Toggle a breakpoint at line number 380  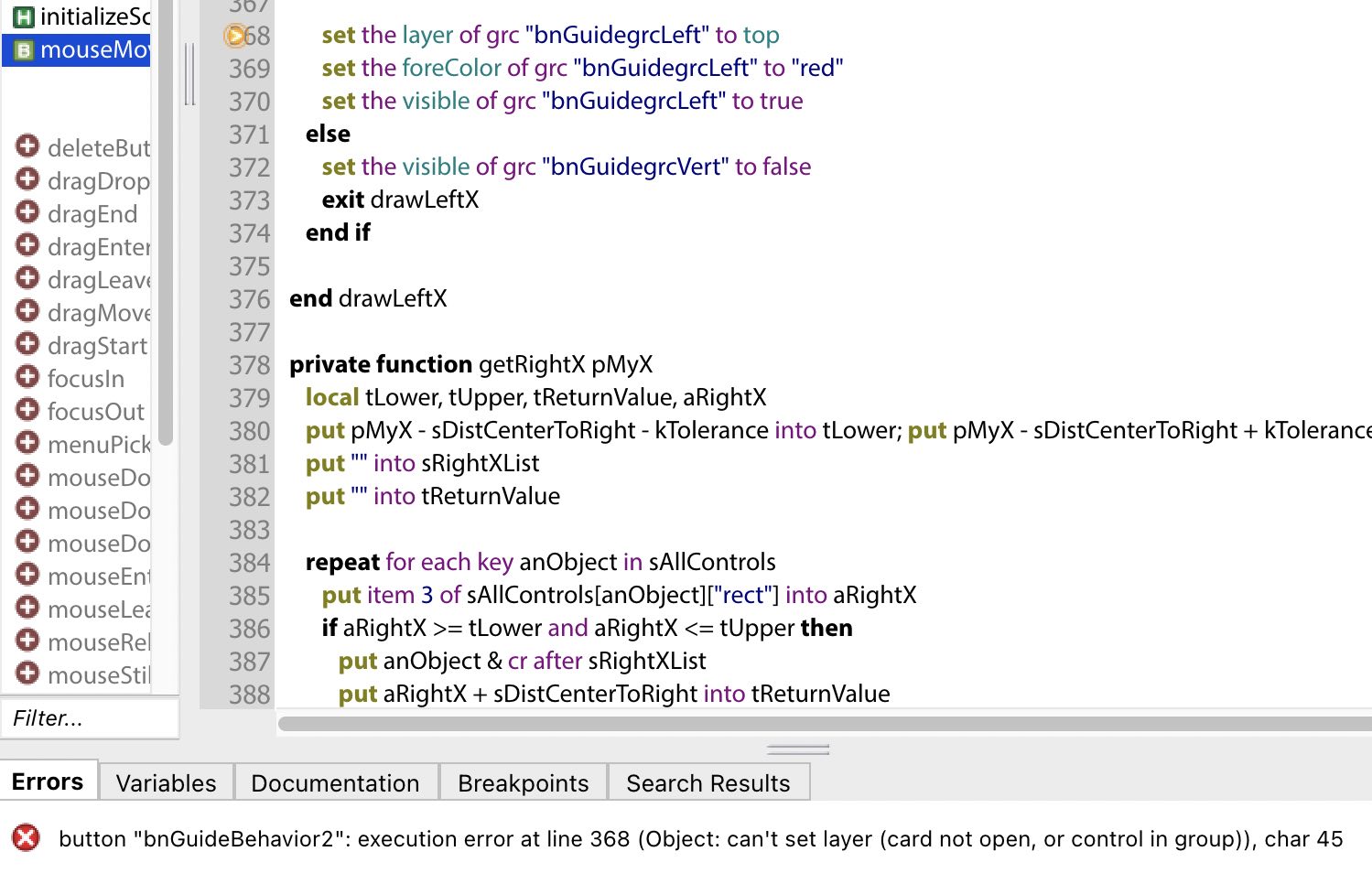tap(249, 431)
